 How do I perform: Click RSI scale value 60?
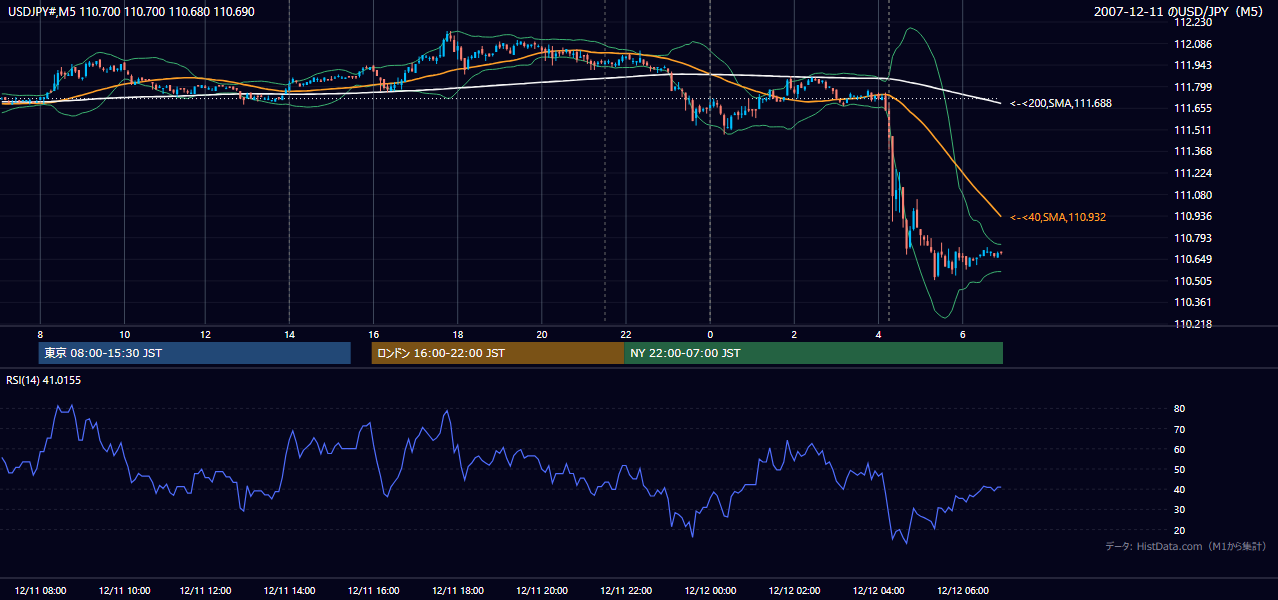tap(1180, 449)
